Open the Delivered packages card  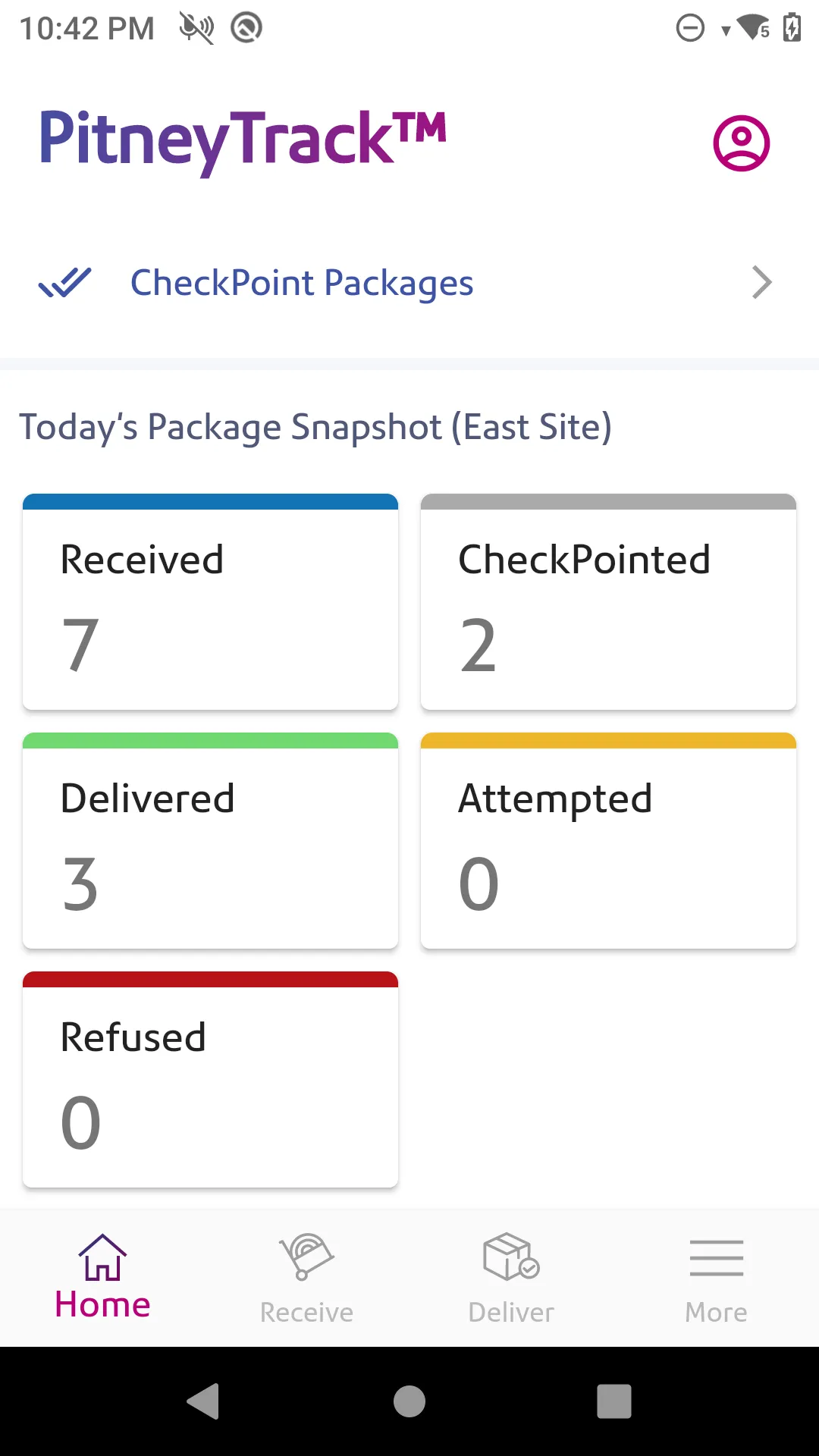click(x=210, y=842)
